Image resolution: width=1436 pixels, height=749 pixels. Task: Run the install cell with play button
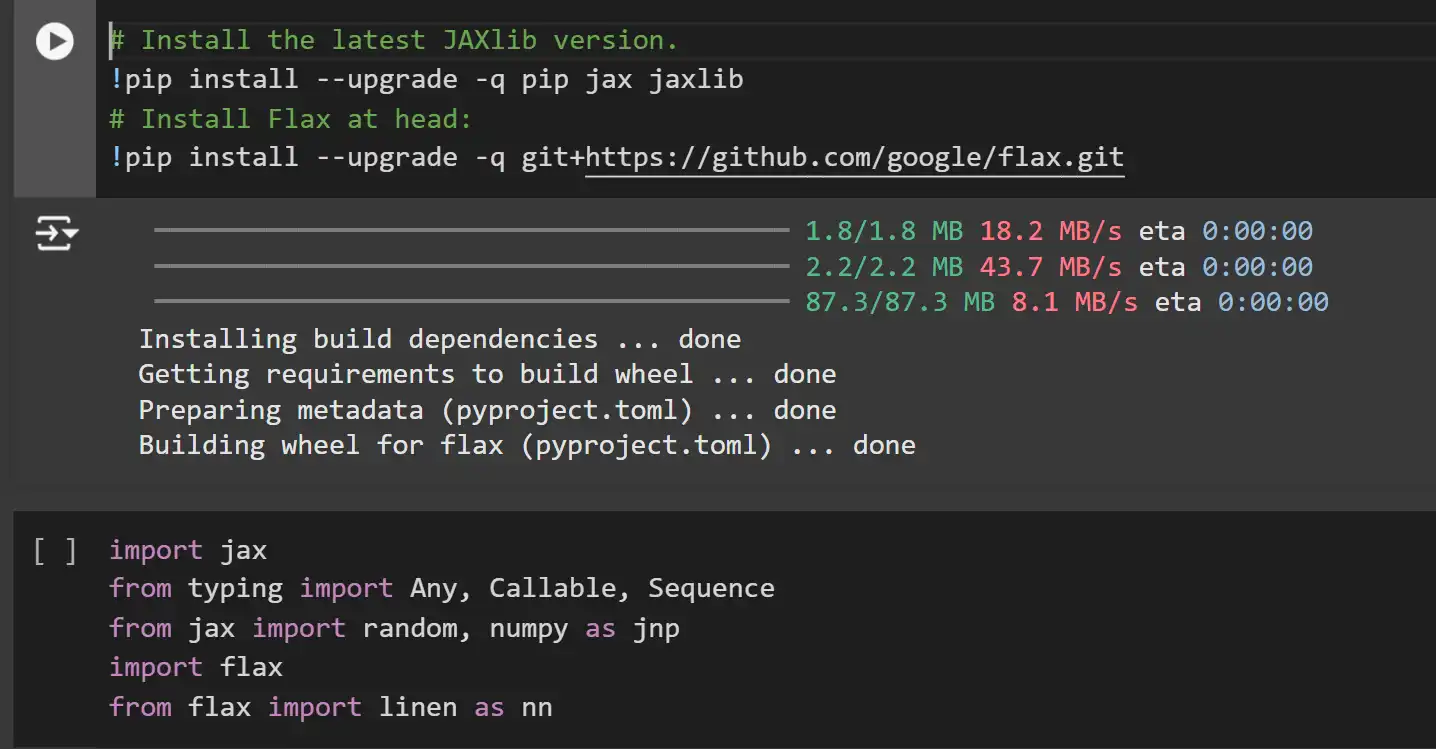tap(54, 41)
